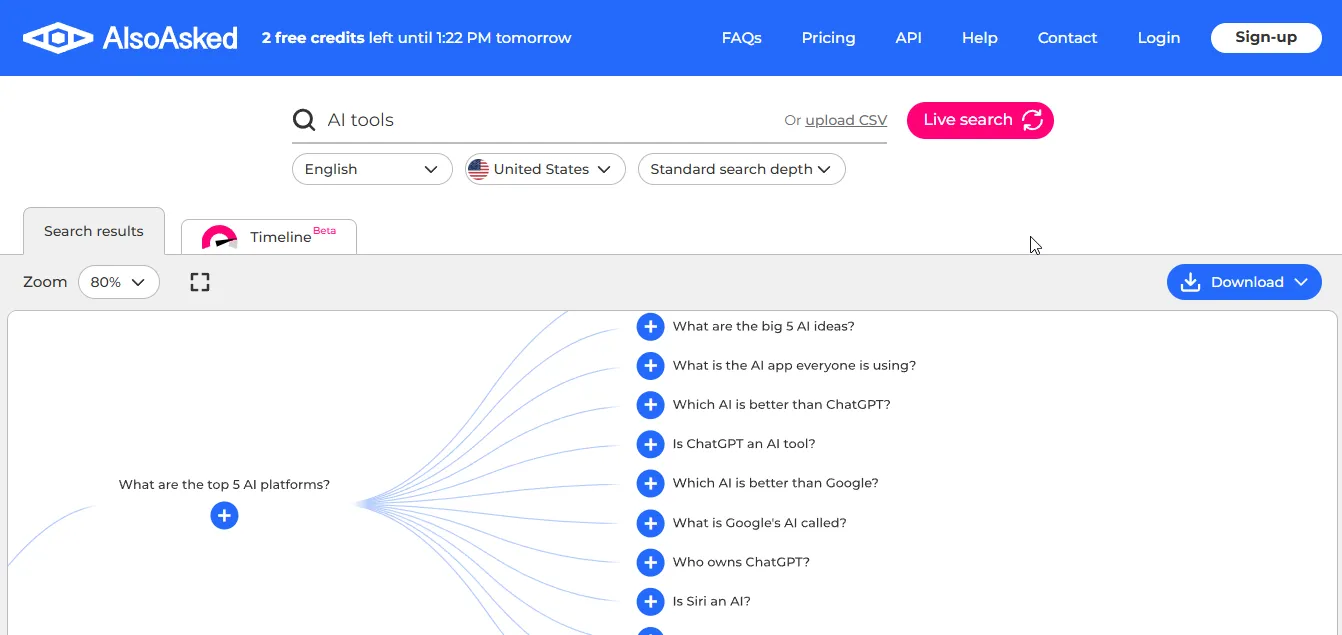Click the fullscreen expand icon

(x=200, y=282)
